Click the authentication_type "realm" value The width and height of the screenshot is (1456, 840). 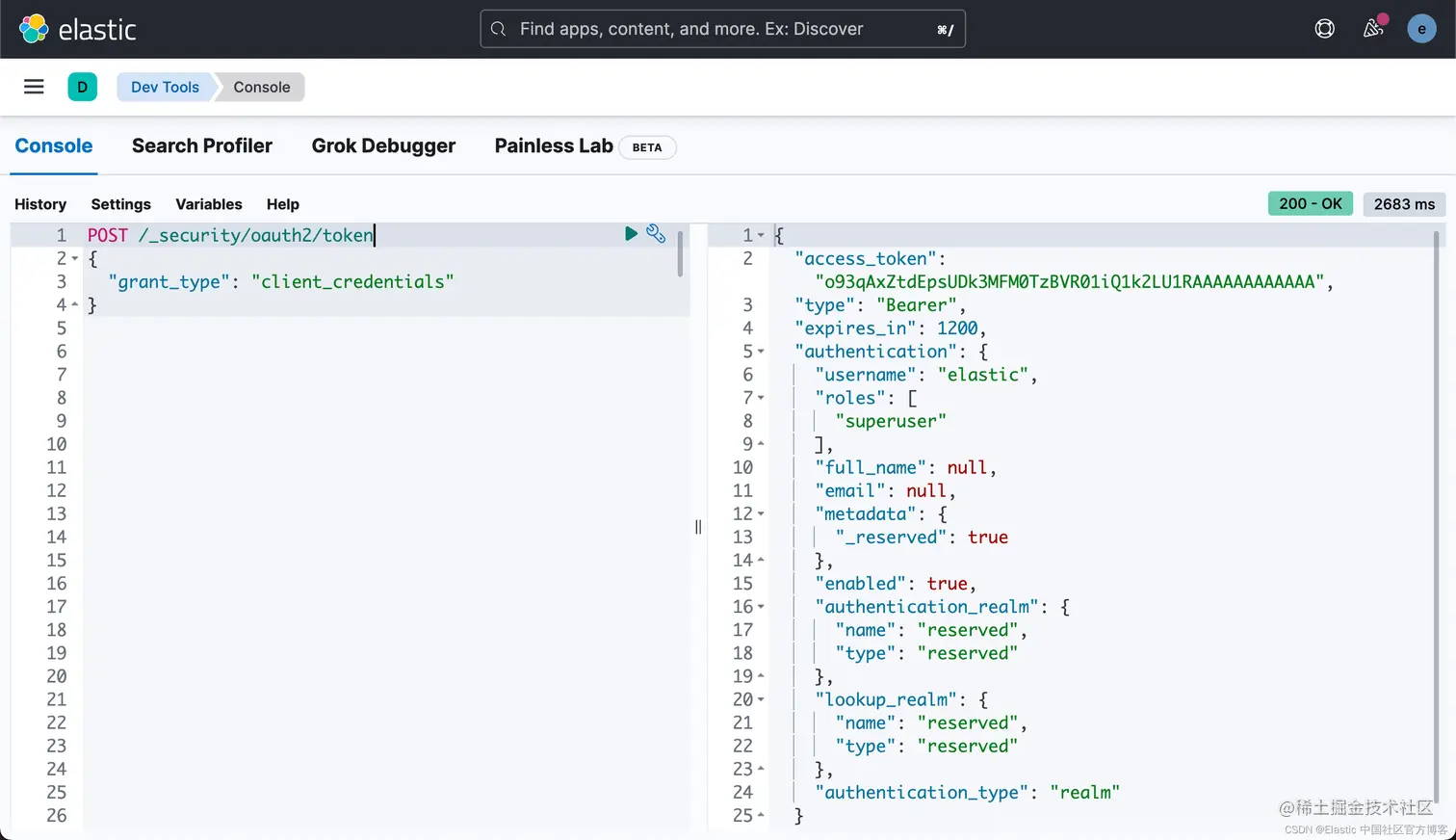click(1085, 792)
